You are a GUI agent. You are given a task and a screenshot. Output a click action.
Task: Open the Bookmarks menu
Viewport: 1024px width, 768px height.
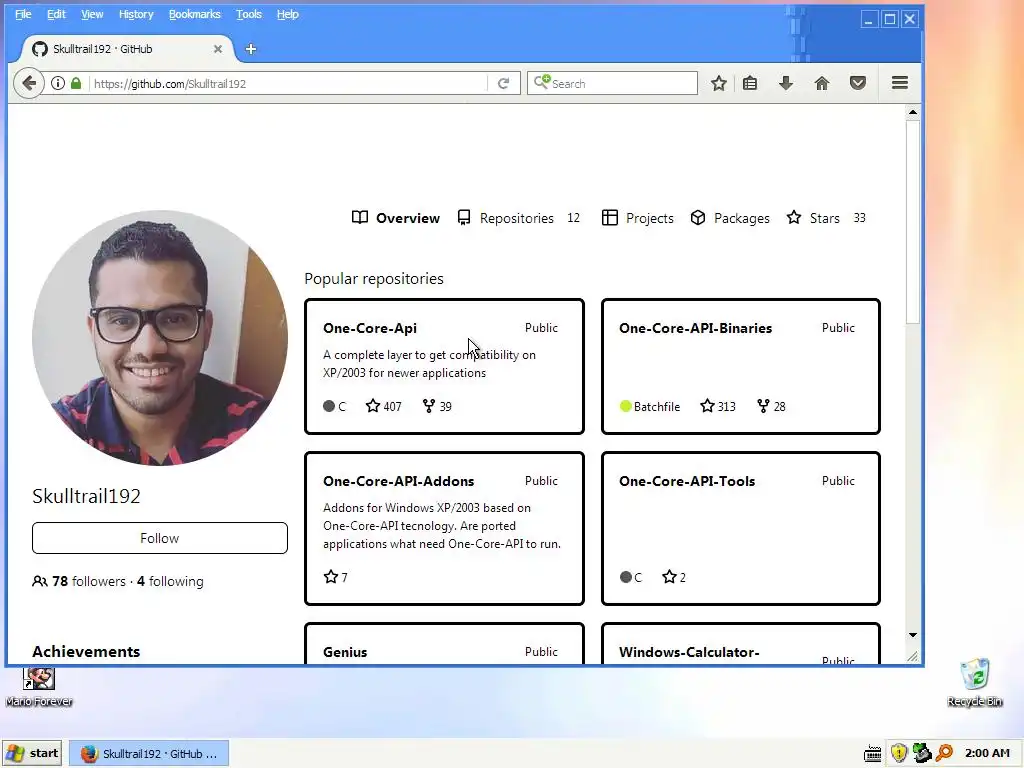(195, 14)
